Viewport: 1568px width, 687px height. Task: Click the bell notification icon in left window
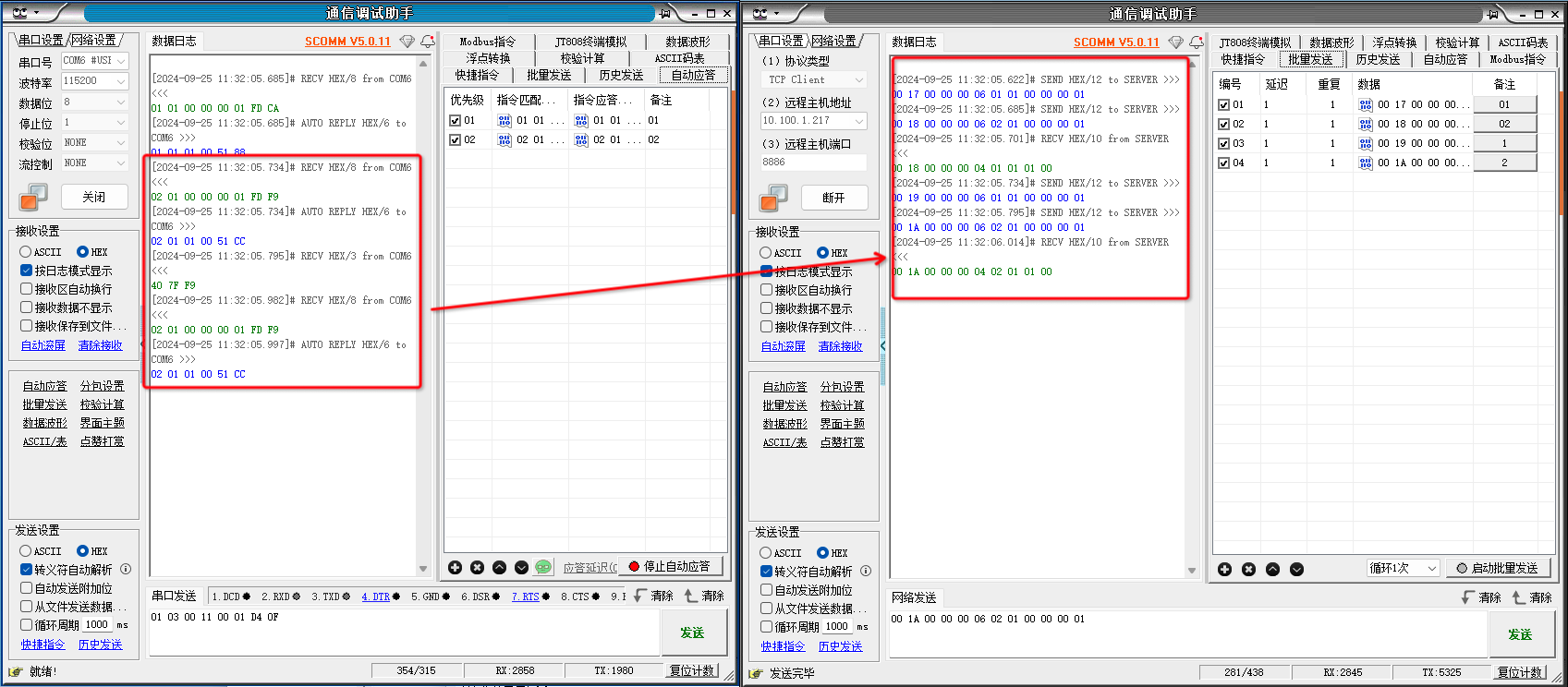[428, 42]
